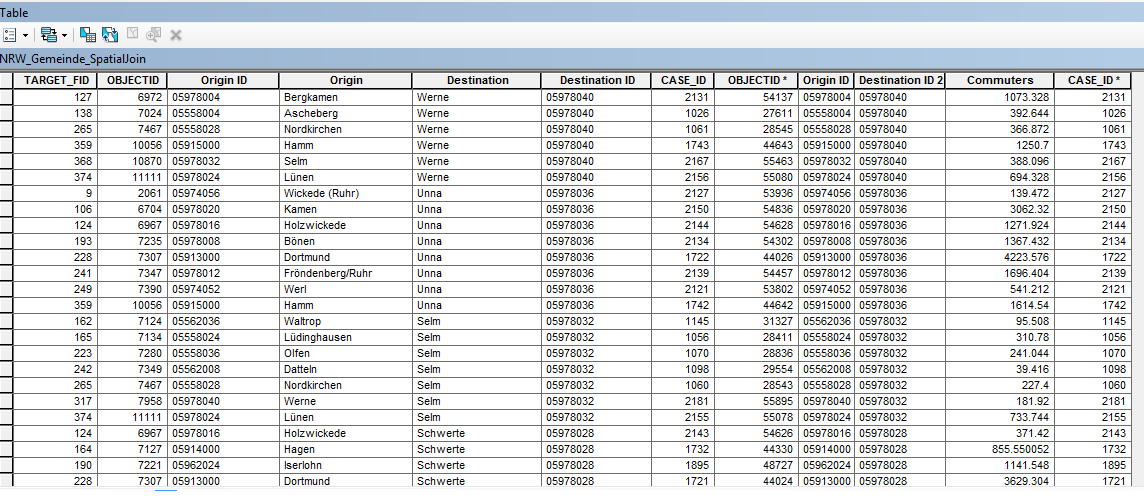Image resolution: width=1144 pixels, height=498 pixels.
Task: Click the Origin cell 'Iserlohn'
Action: pyautogui.click(x=346, y=465)
